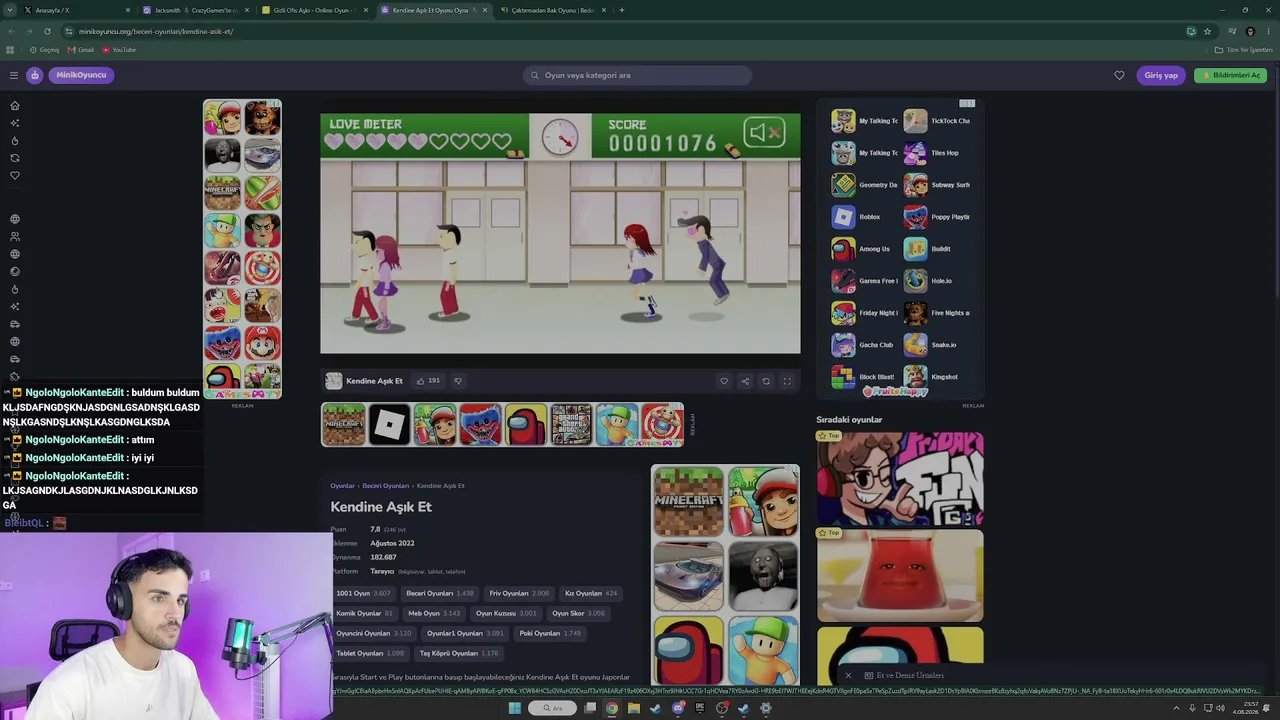Open the Tüm Yer İşaretleri folder
Viewport: 1280px width, 720px height.
coord(1244,50)
